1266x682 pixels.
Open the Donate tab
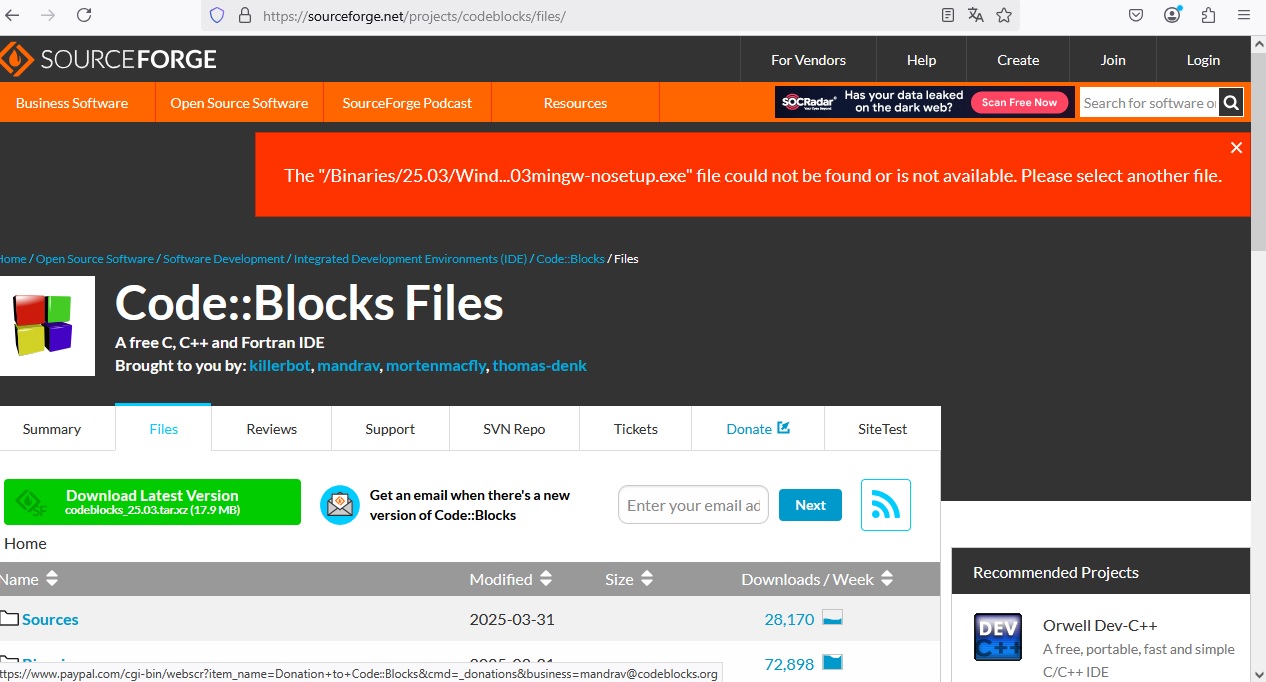[758, 429]
